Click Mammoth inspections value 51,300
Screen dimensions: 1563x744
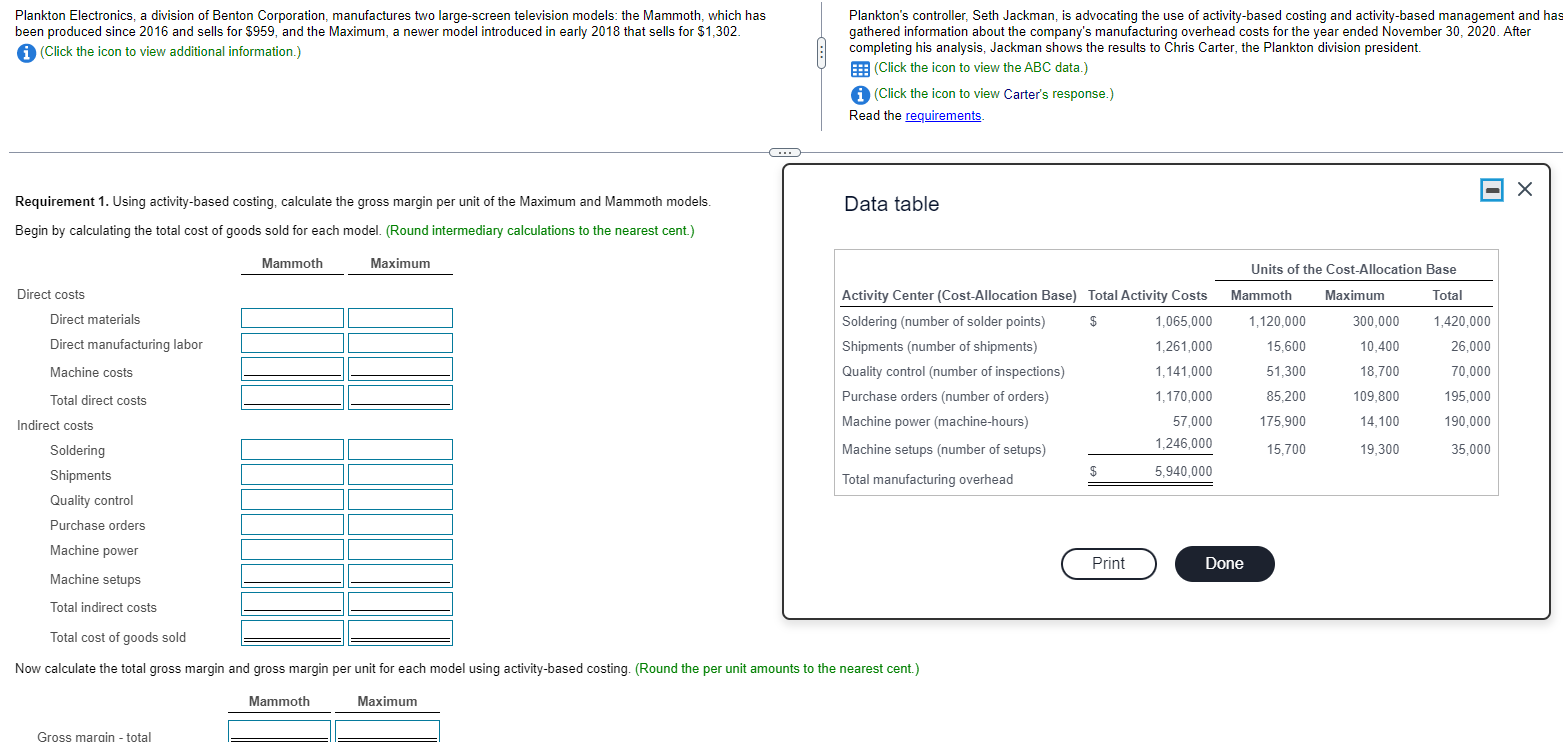click(1285, 372)
